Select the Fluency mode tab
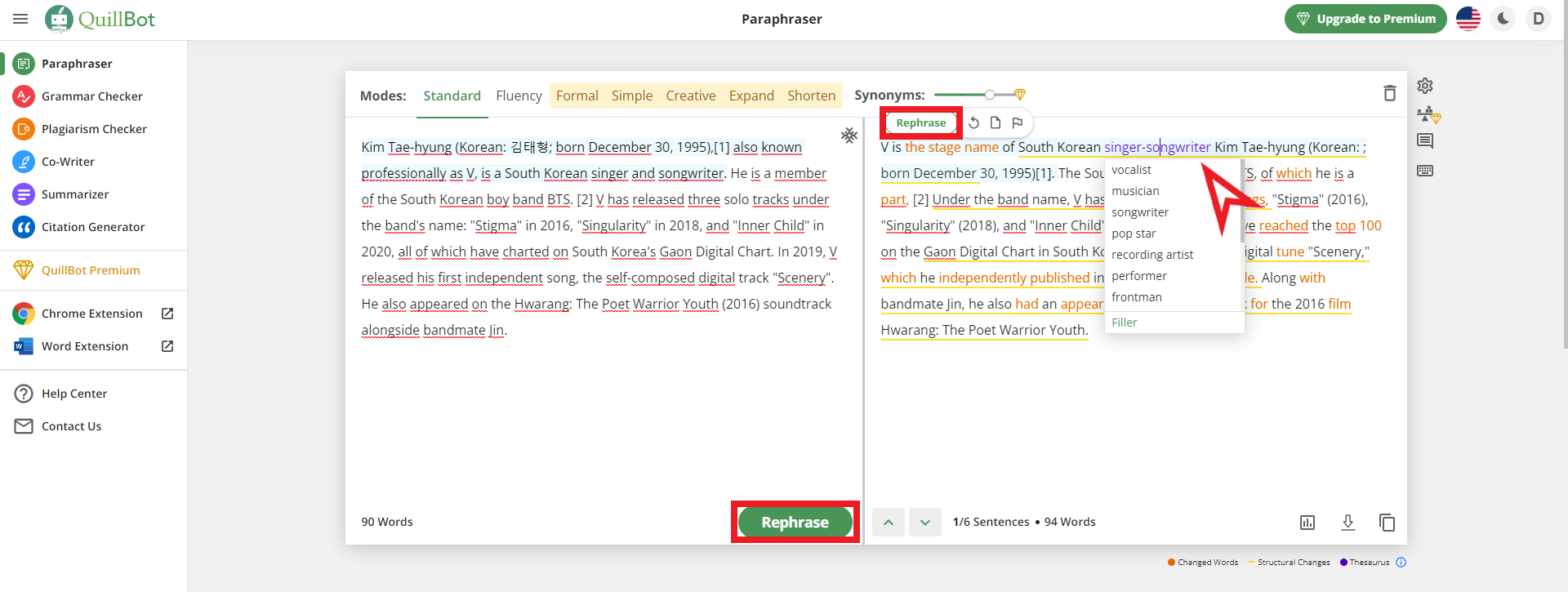The width and height of the screenshot is (1568, 592). 519,96
